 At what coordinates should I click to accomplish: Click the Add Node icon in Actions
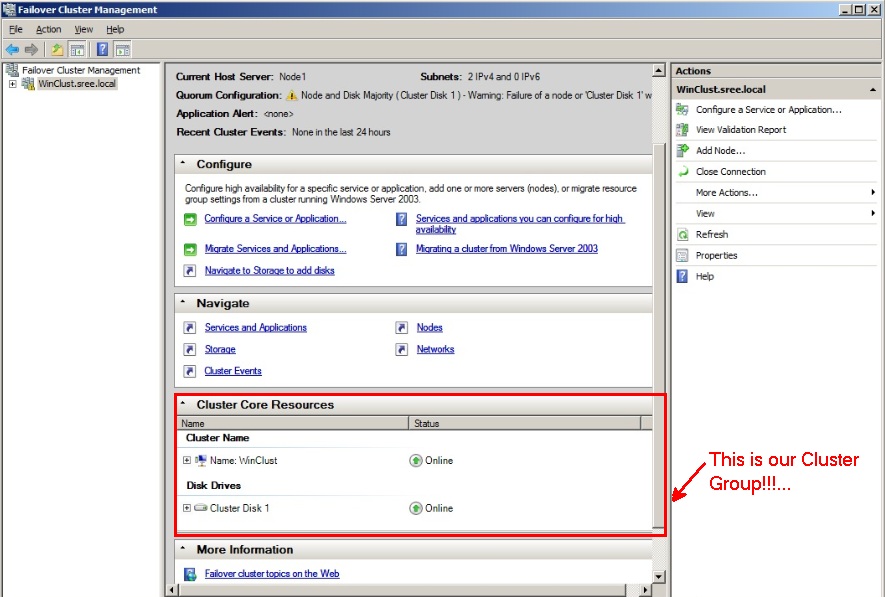coord(683,151)
